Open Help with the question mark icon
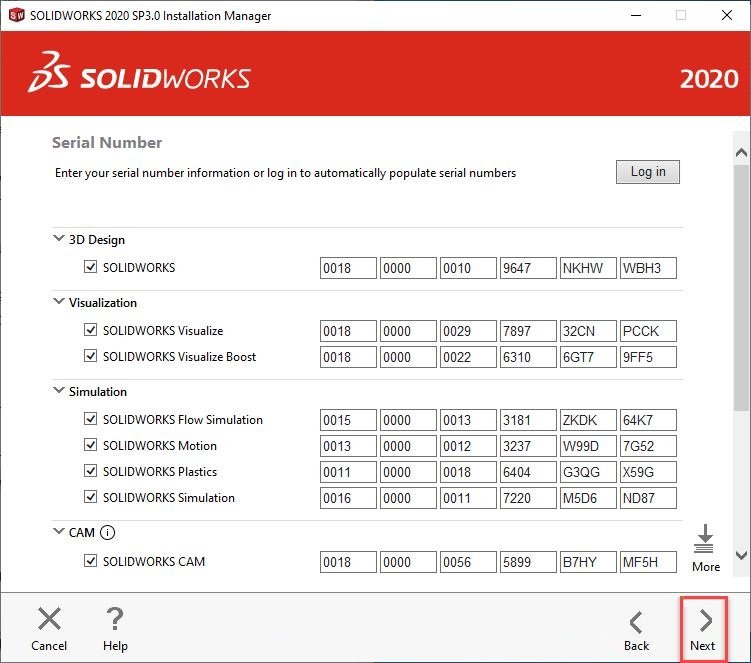The height and width of the screenshot is (663, 751). [x=114, y=618]
